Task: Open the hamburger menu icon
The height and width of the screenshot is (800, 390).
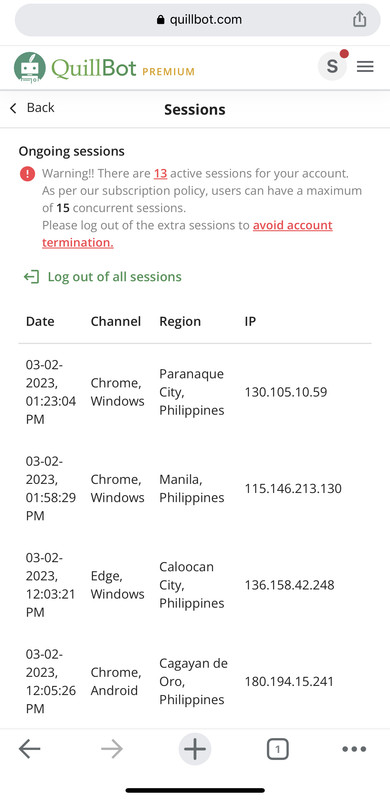Action: click(365, 66)
